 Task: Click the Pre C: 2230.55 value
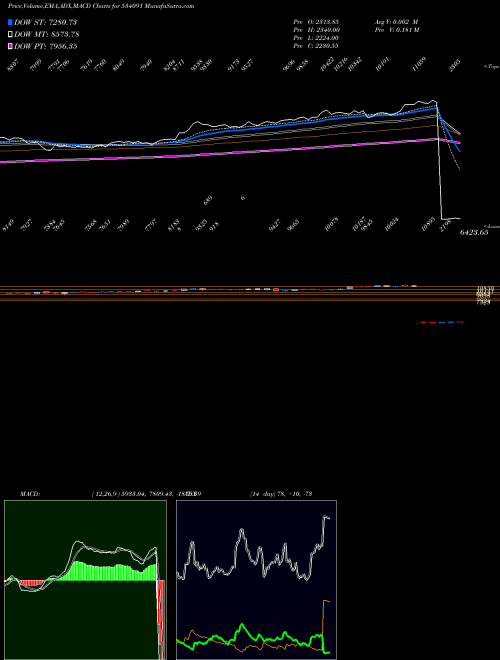coord(316,46)
